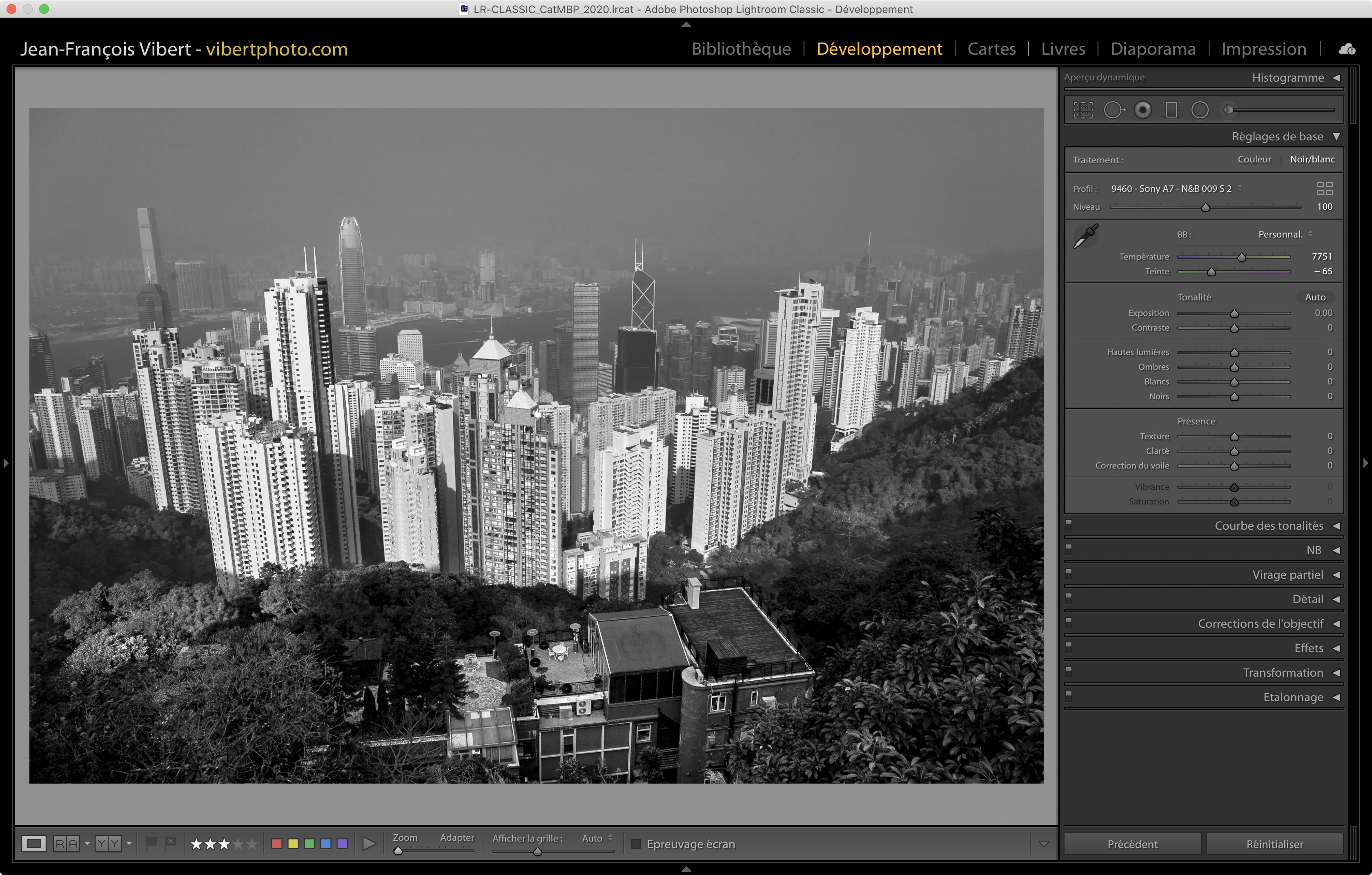Apply the red color label swatch

point(277,843)
